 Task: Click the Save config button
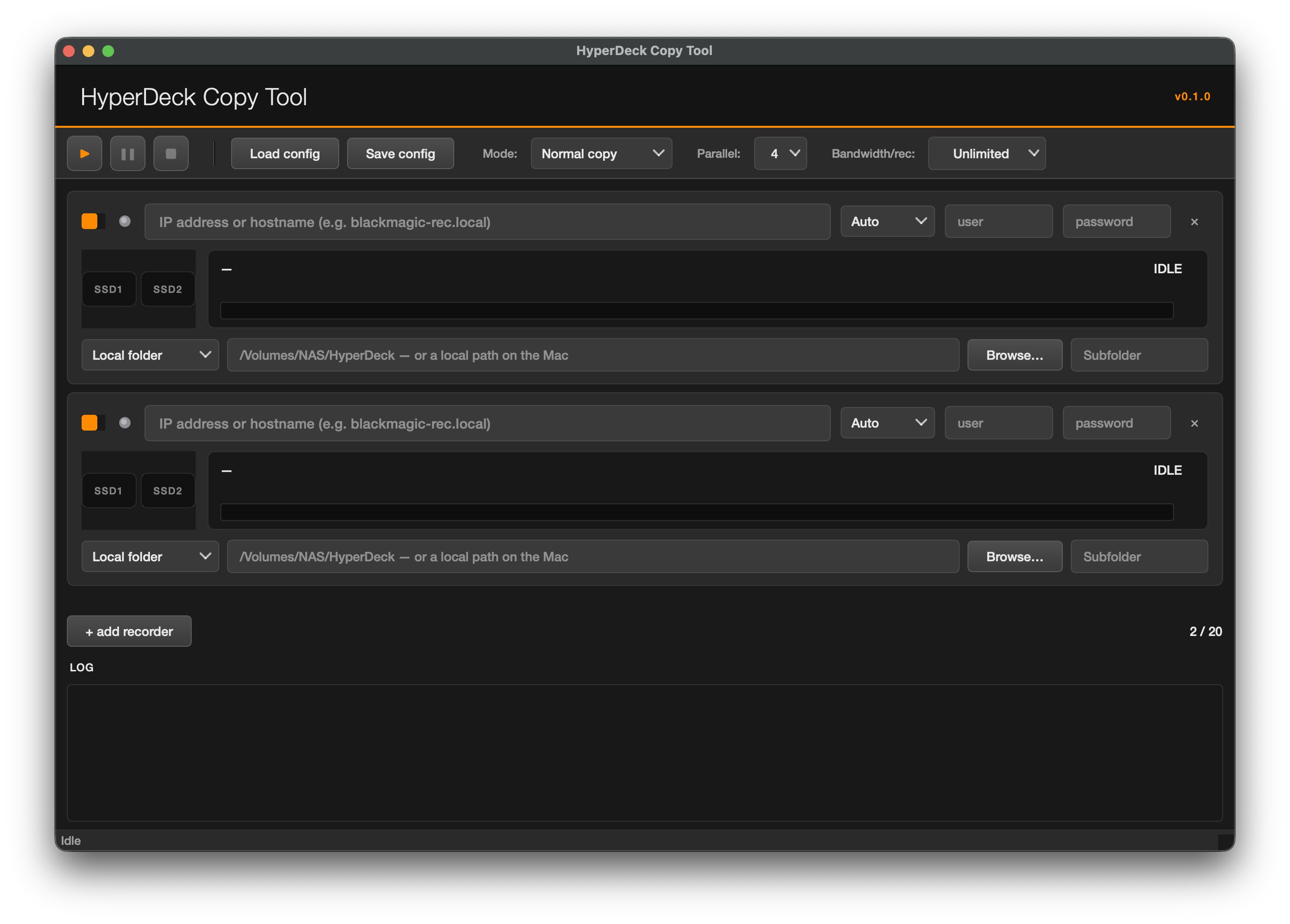coord(401,153)
